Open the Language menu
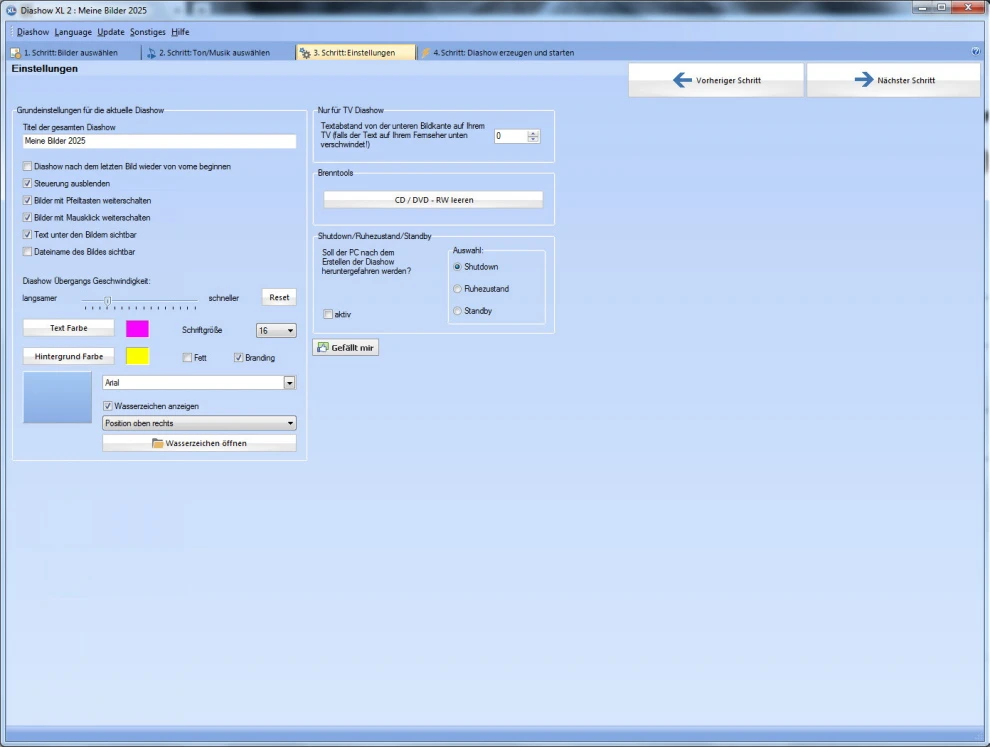This screenshot has height=747, width=990. 73,32
